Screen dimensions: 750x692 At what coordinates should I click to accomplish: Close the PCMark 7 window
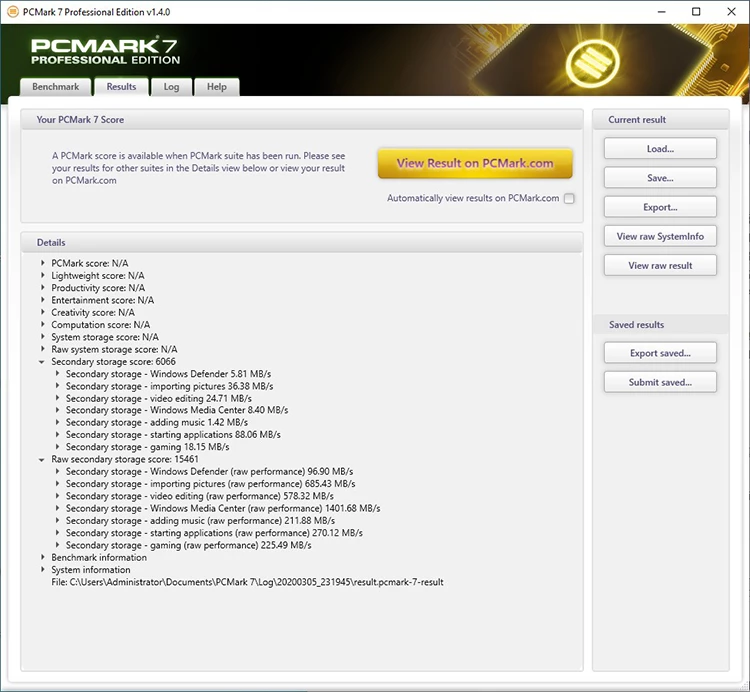coord(731,12)
